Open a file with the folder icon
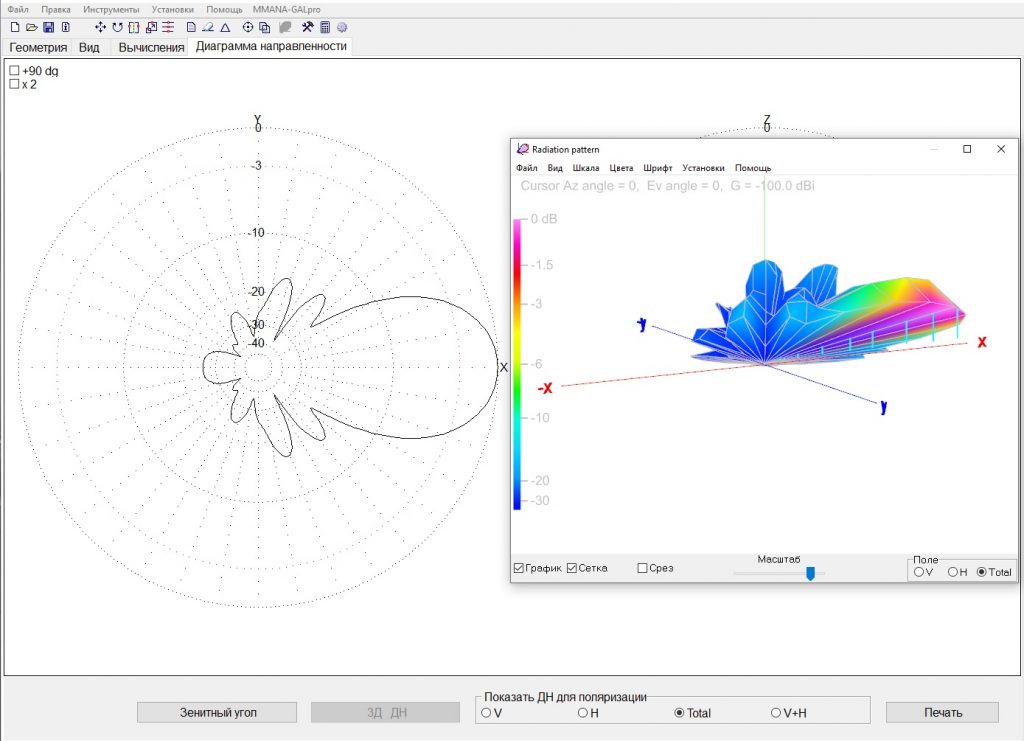 tap(31, 27)
